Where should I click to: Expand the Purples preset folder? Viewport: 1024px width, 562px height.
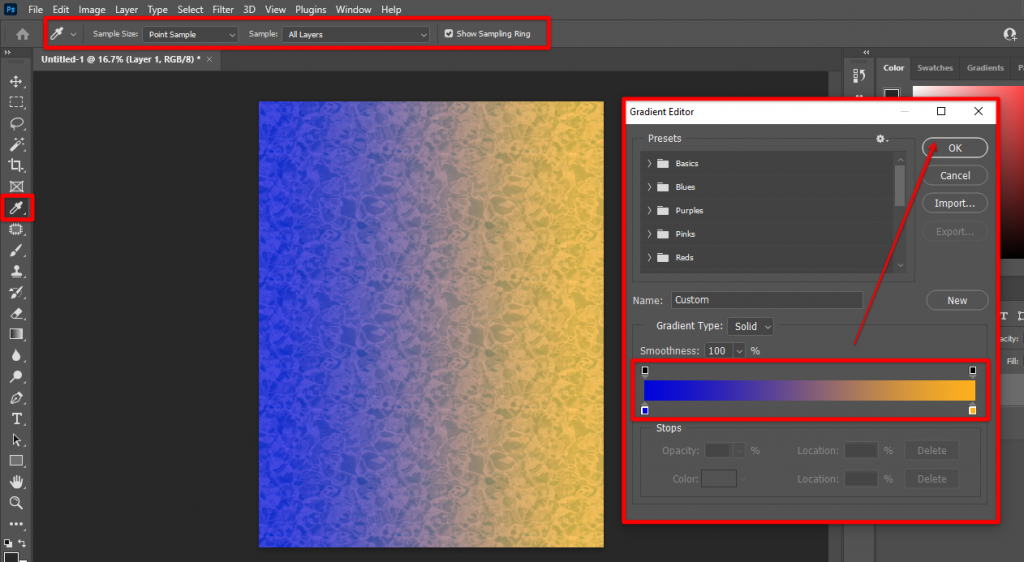pyautogui.click(x=650, y=211)
